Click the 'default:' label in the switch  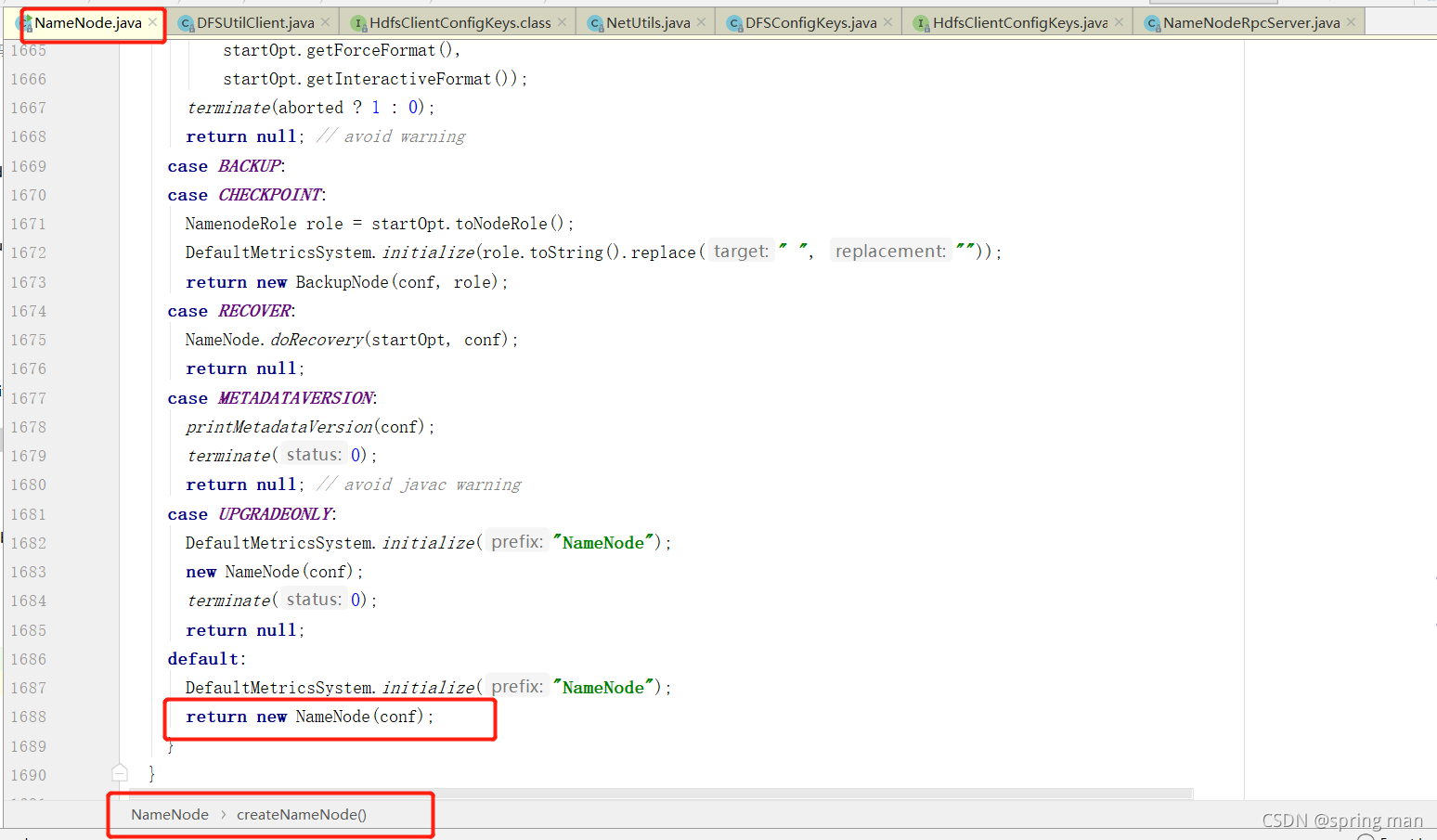pyautogui.click(x=207, y=659)
